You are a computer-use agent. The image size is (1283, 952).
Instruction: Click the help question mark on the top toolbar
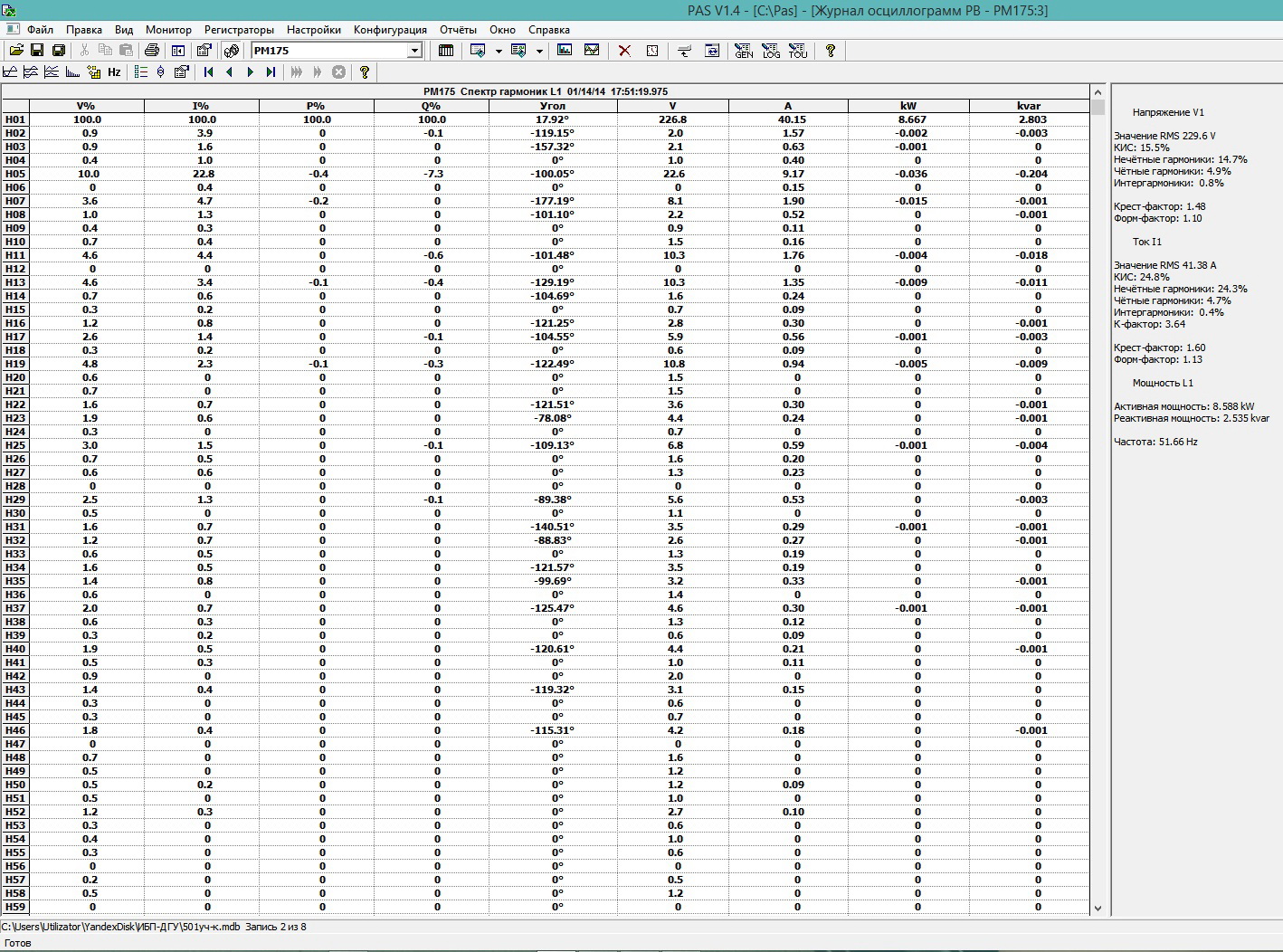pyautogui.click(x=831, y=51)
